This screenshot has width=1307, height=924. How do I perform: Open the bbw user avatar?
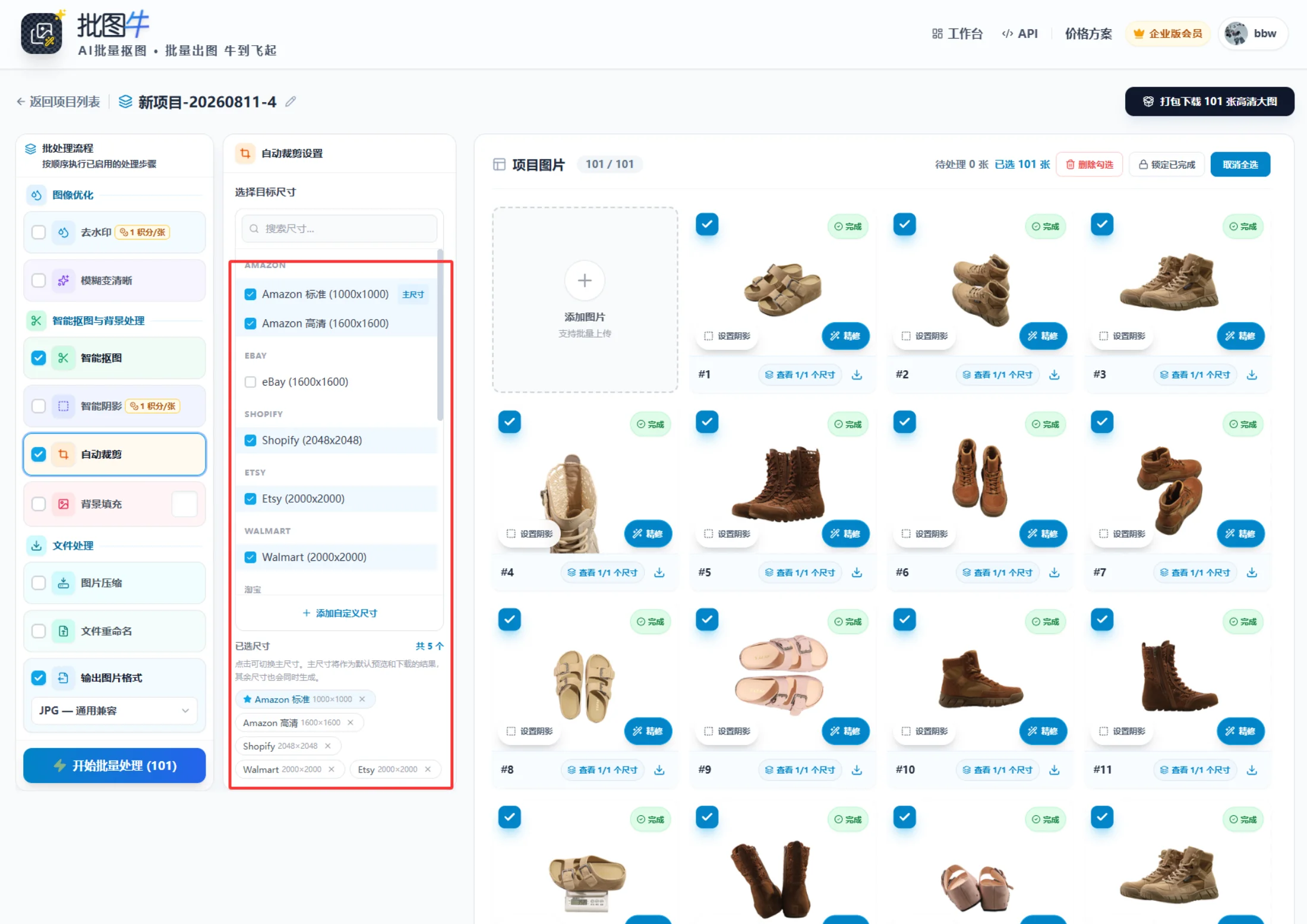1236,33
